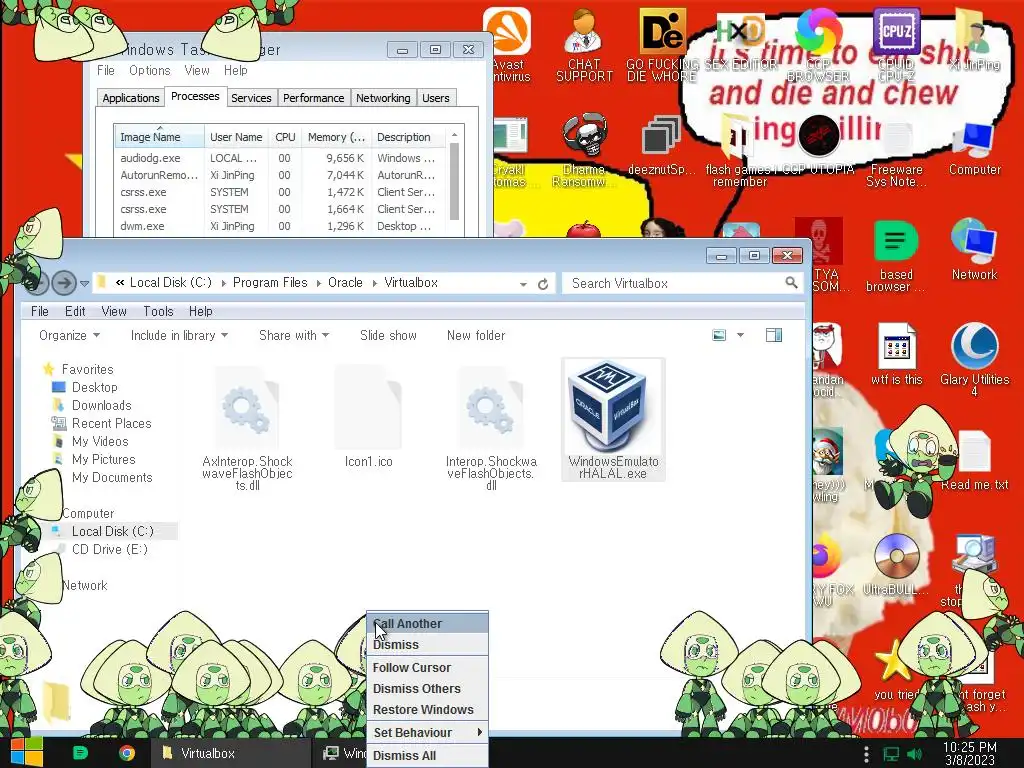The width and height of the screenshot is (1024, 768).
Task: Switch to Task Manager Services tab
Action: [251, 98]
